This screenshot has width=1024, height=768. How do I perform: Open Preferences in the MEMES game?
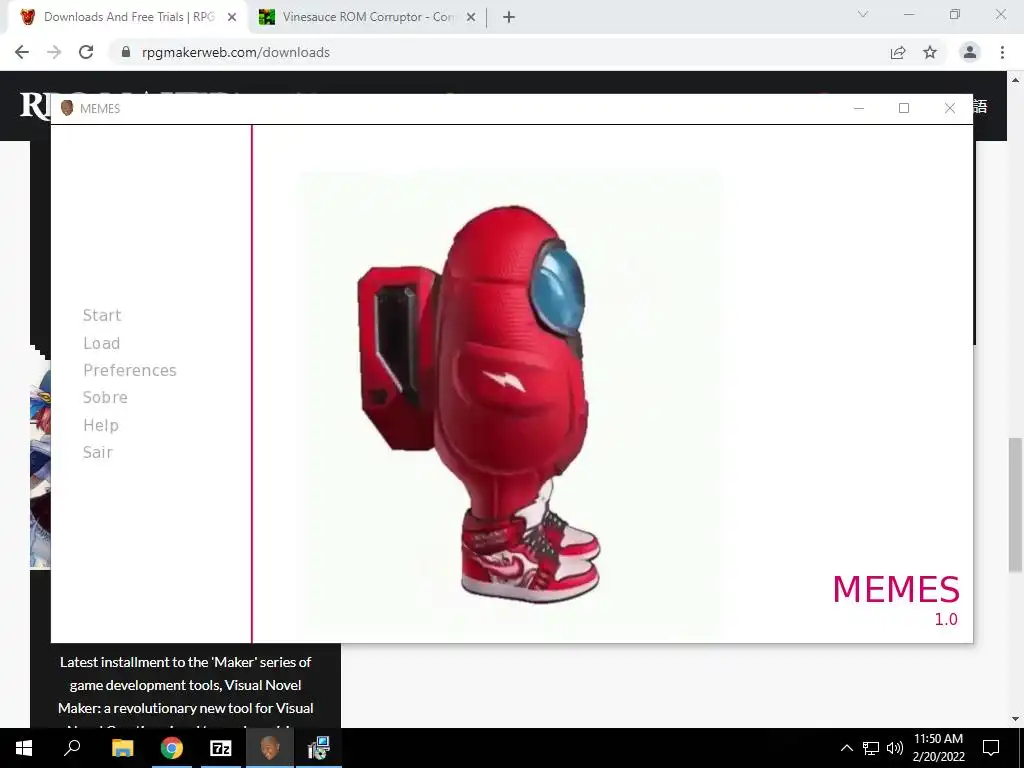pyautogui.click(x=130, y=370)
